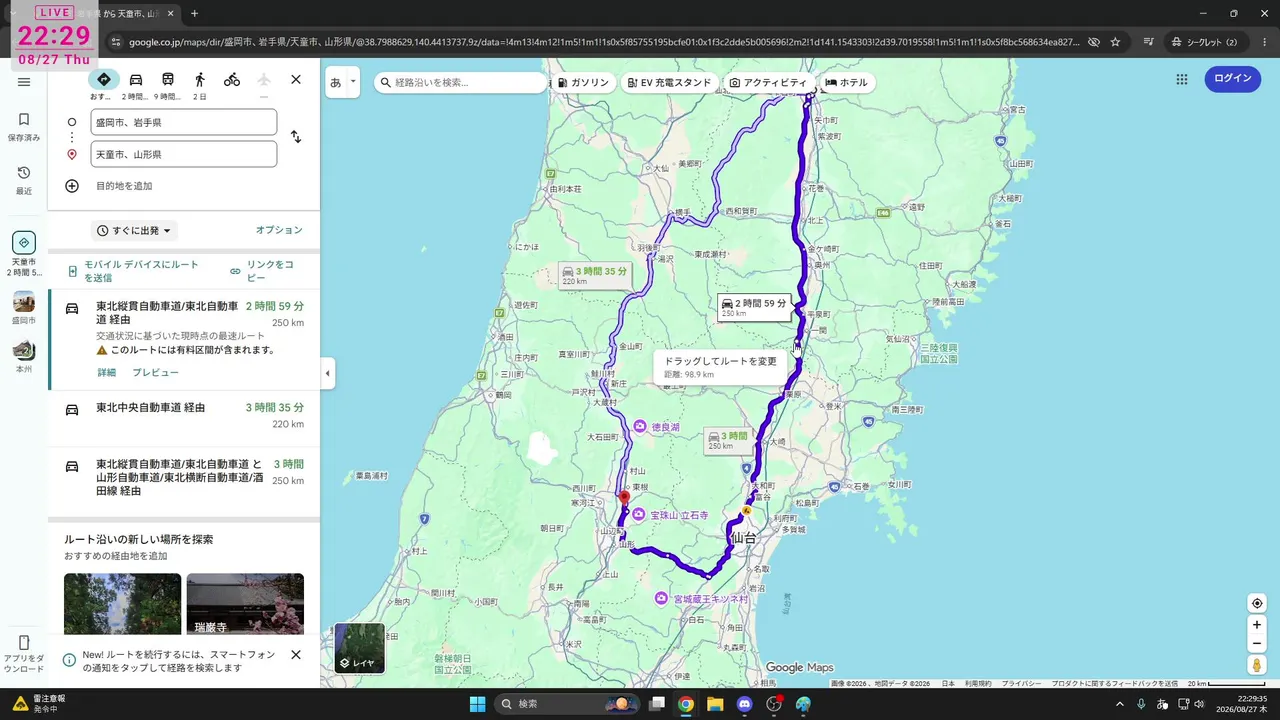Screen dimensions: 1280x720
Task: Open the browser media control button
Action: (1149, 42)
